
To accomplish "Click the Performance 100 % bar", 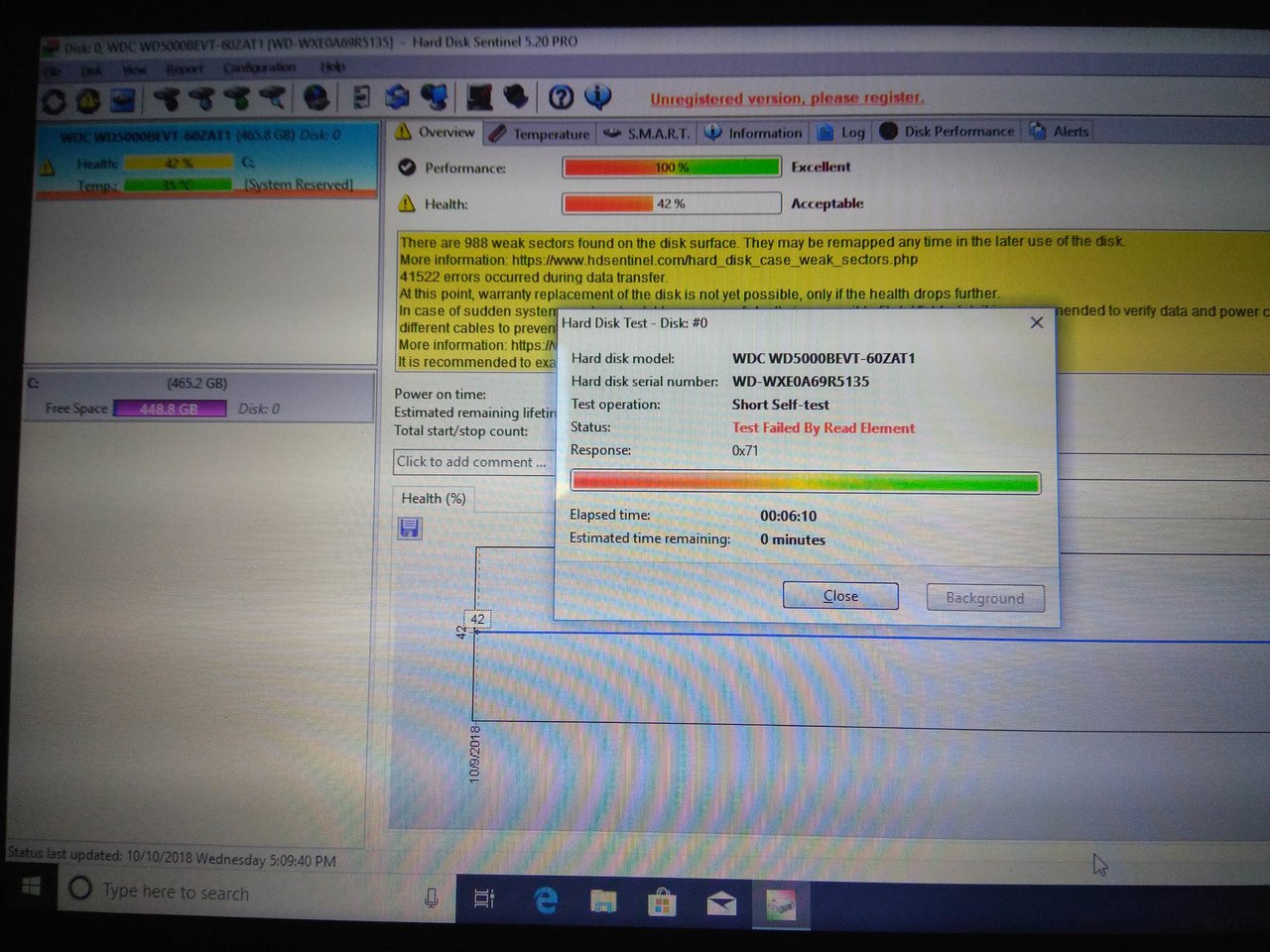I will [x=672, y=168].
